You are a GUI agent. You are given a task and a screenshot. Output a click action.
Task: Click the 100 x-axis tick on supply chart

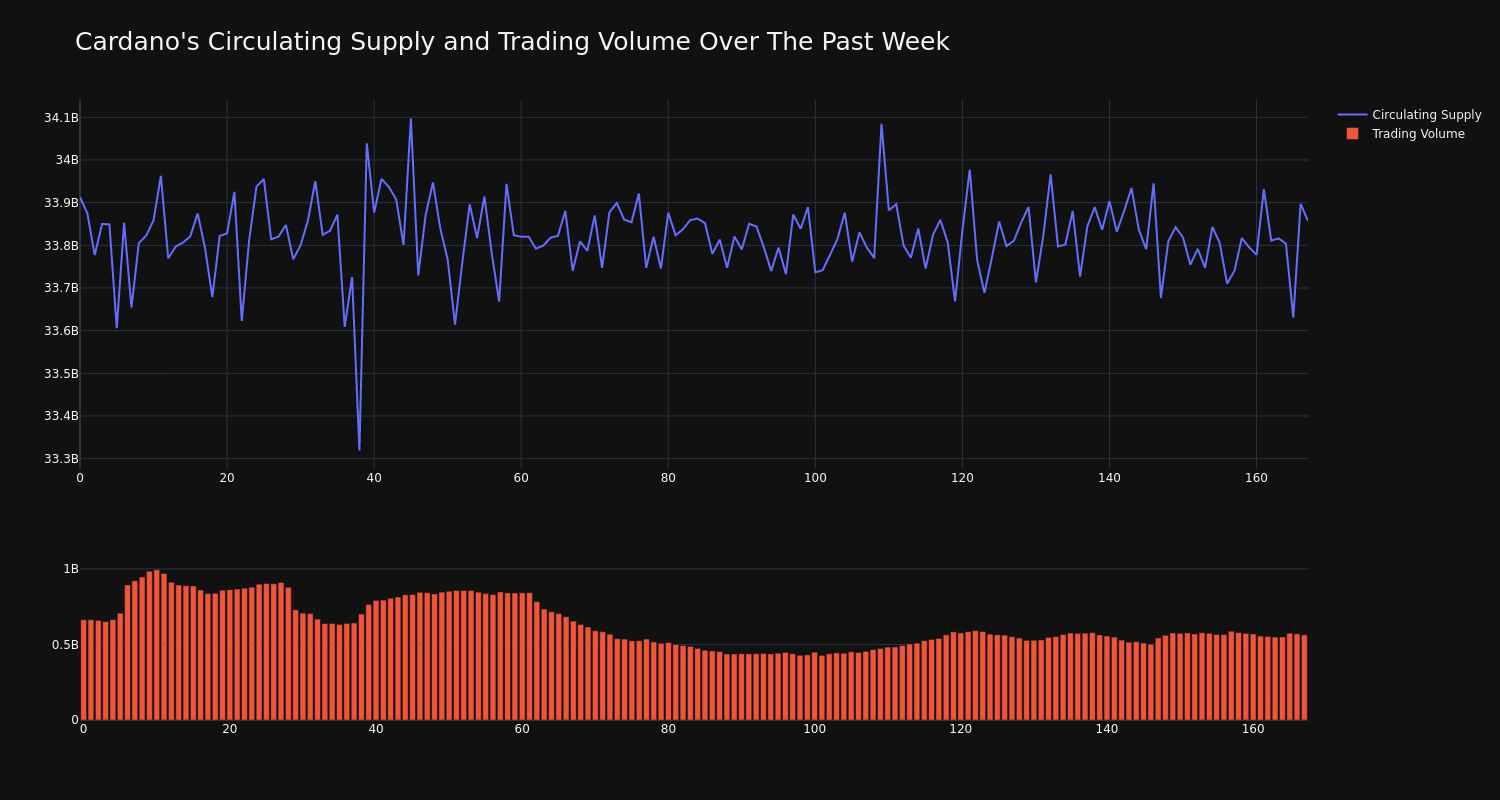tap(815, 478)
